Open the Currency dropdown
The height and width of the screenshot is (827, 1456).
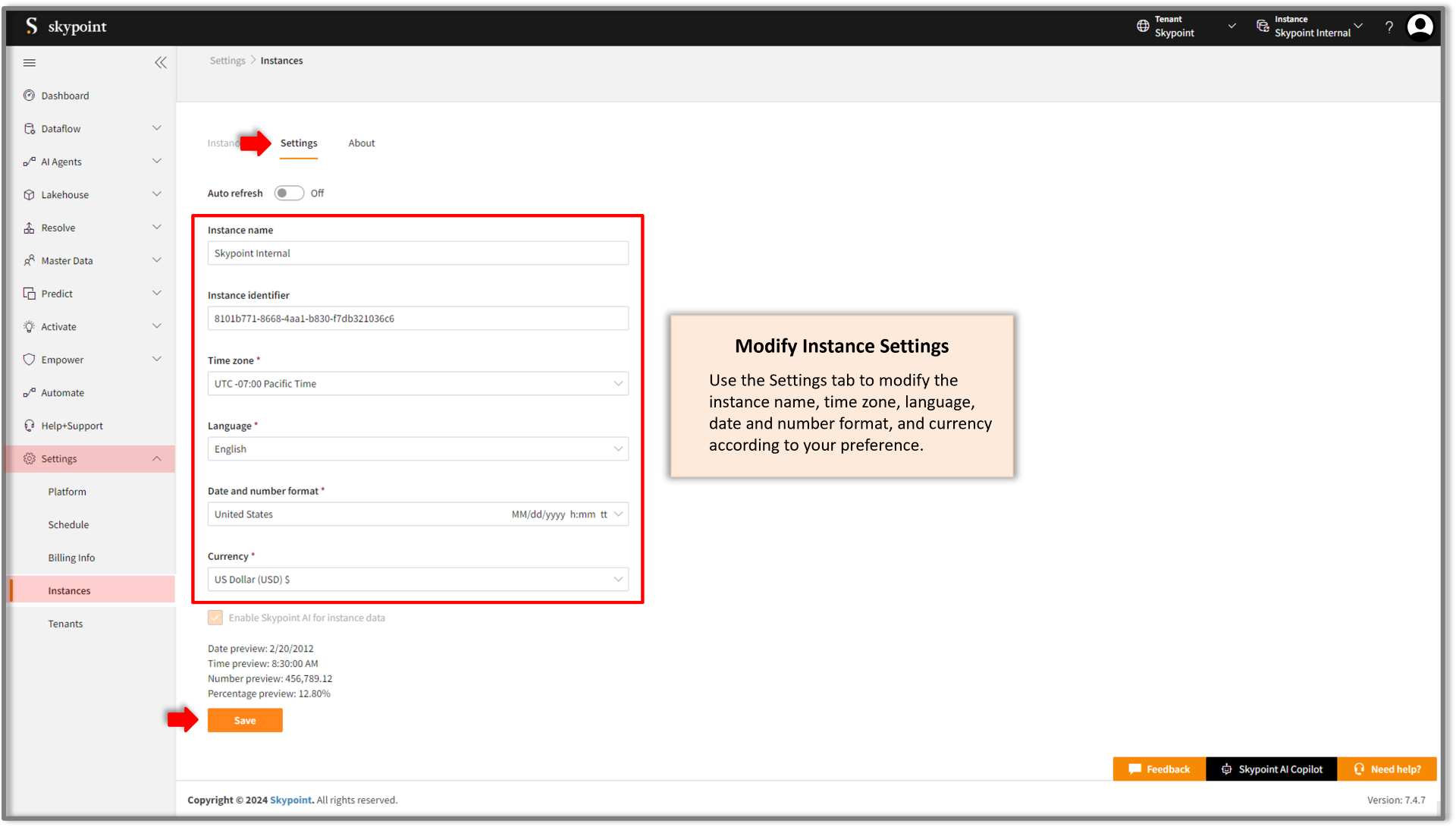pyautogui.click(x=418, y=580)
